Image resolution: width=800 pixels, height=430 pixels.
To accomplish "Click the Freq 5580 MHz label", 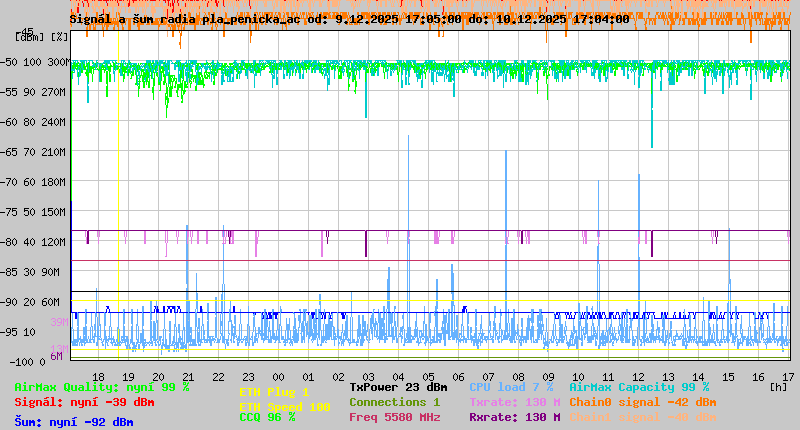I will tap(394, 417).
